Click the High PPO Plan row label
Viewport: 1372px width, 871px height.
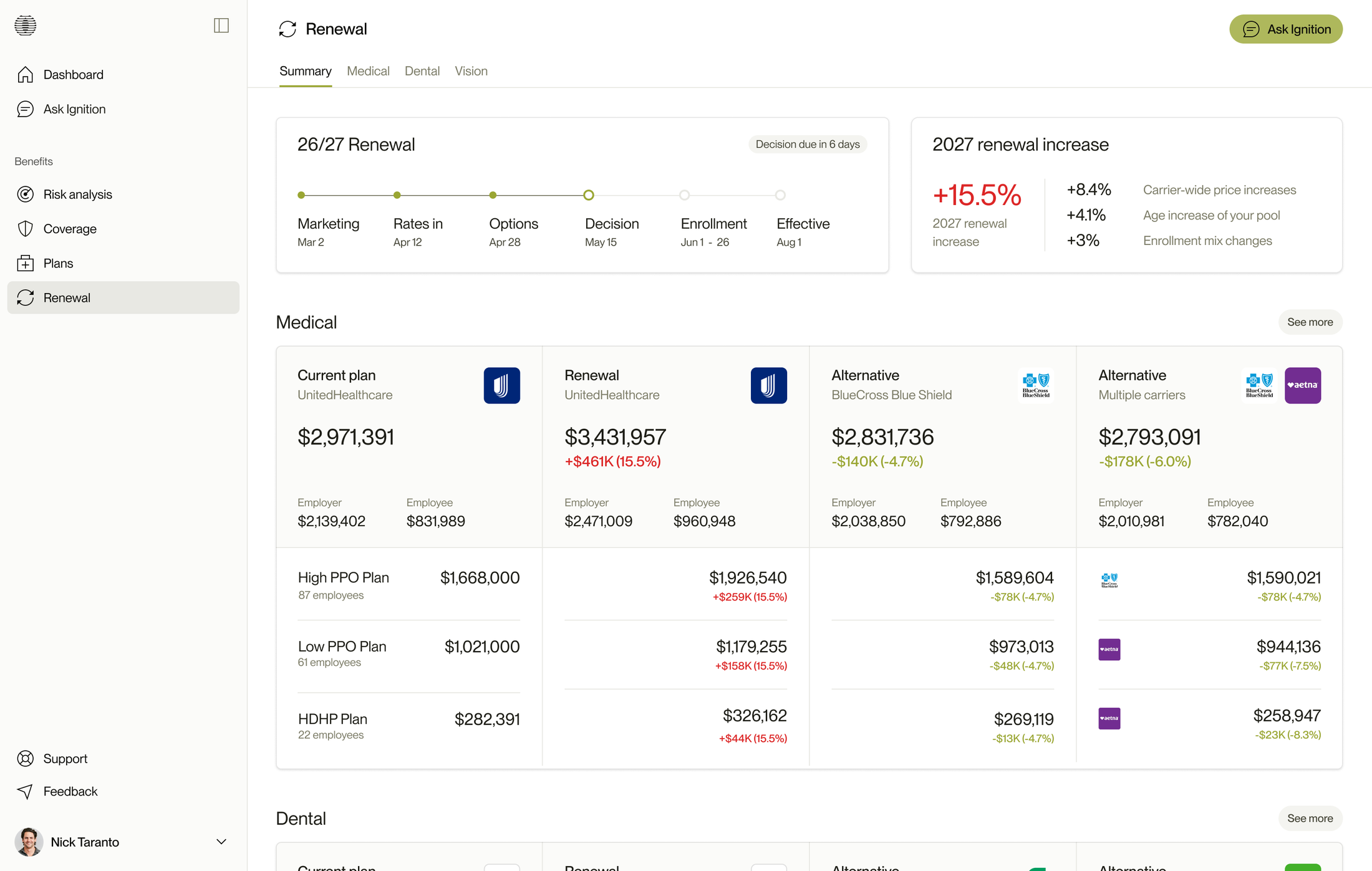click(x=344, y=578)
